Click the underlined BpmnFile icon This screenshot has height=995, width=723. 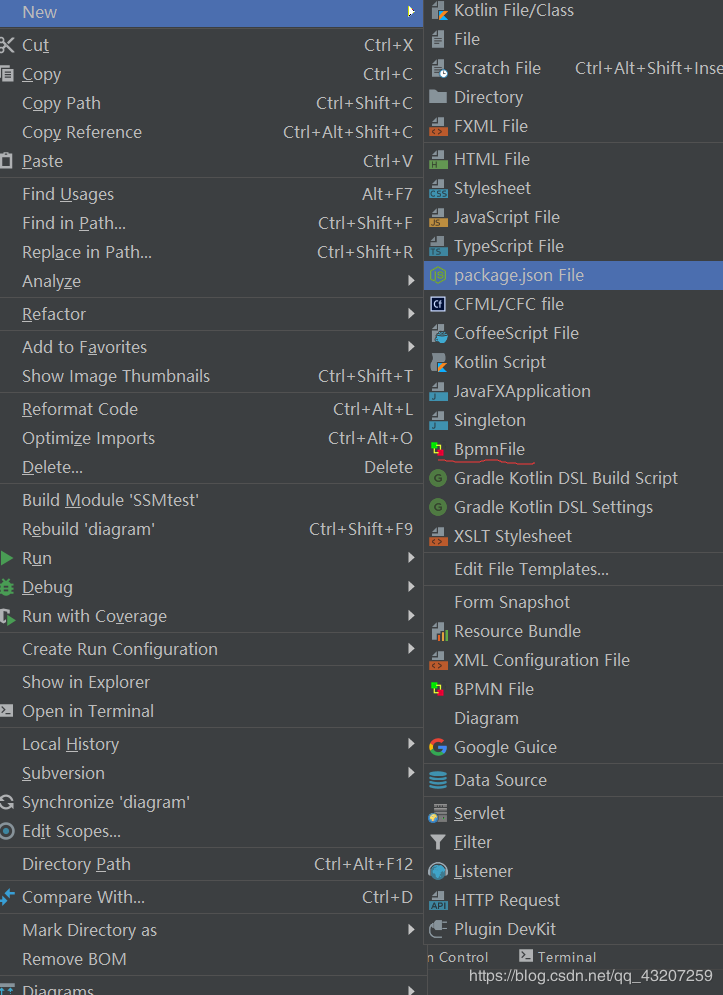pyautogui.click(x=437, y=449)
